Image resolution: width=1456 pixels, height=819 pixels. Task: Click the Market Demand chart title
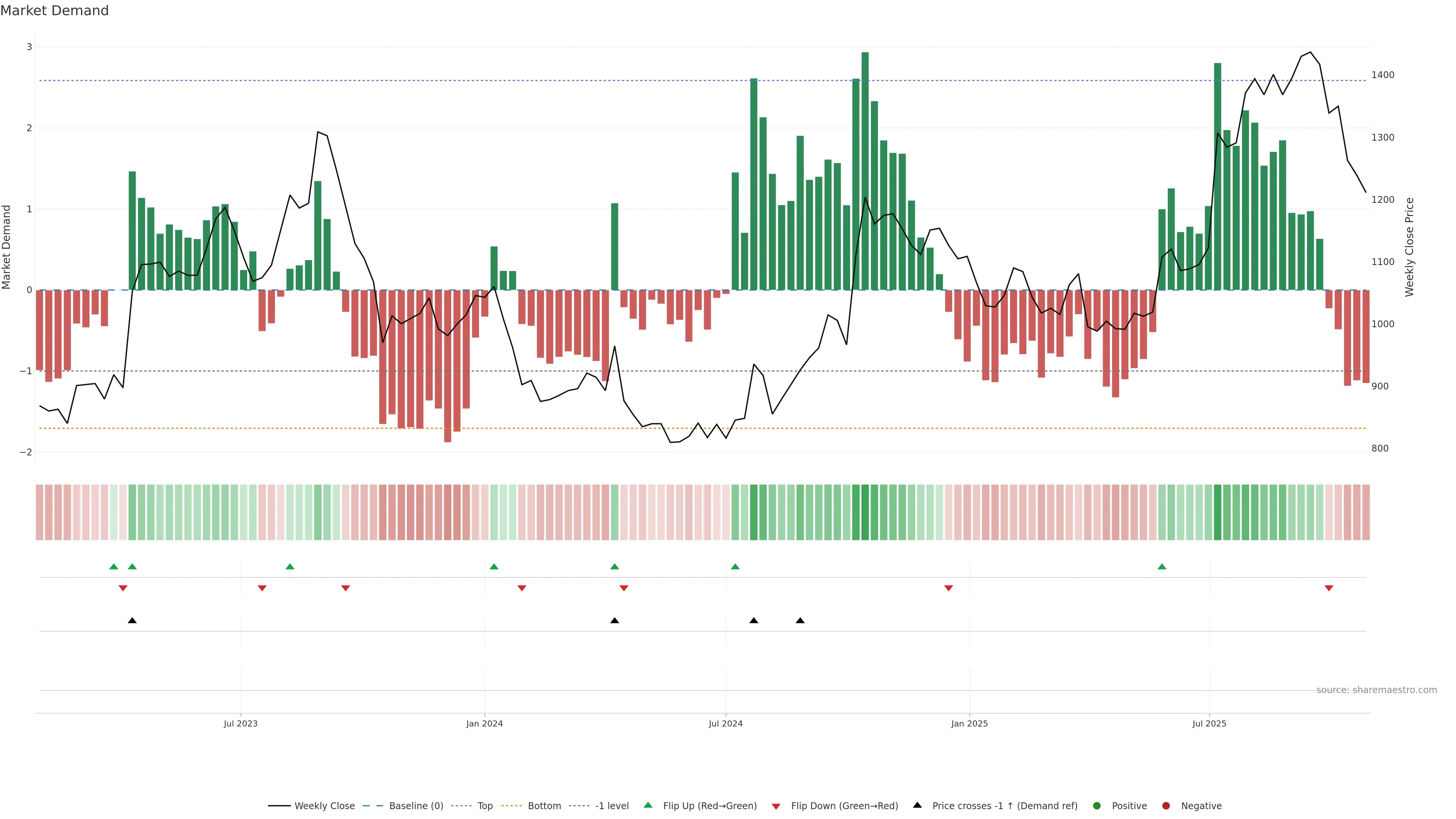tap(54, 11)
